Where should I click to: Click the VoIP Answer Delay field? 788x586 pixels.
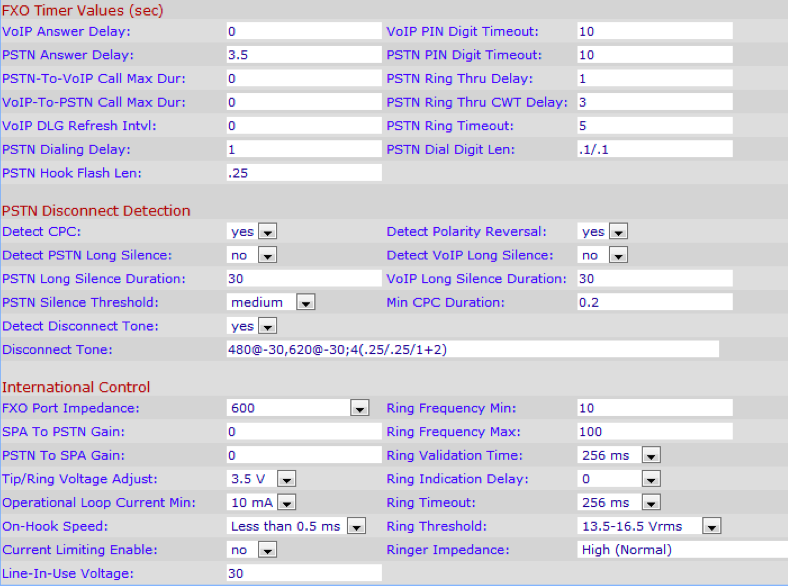click(304, 31)
